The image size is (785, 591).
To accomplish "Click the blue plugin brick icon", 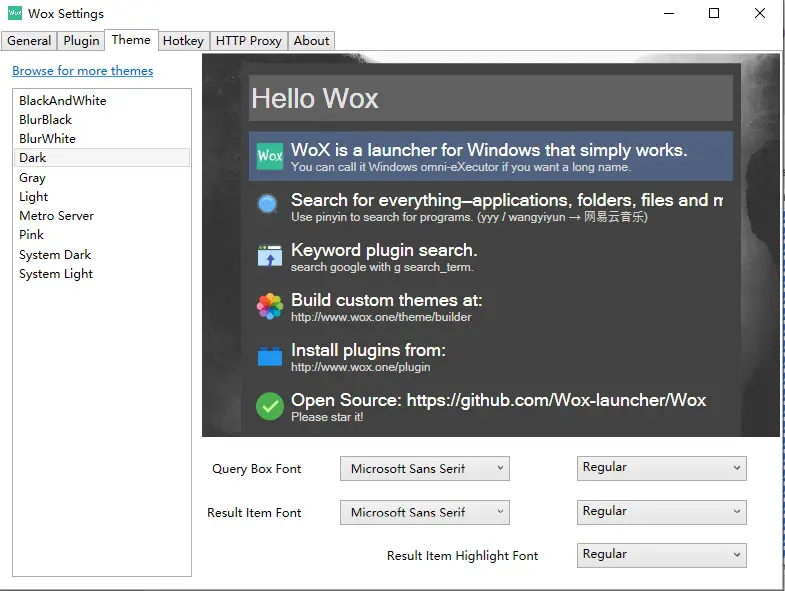I will [x=270, y=356].
